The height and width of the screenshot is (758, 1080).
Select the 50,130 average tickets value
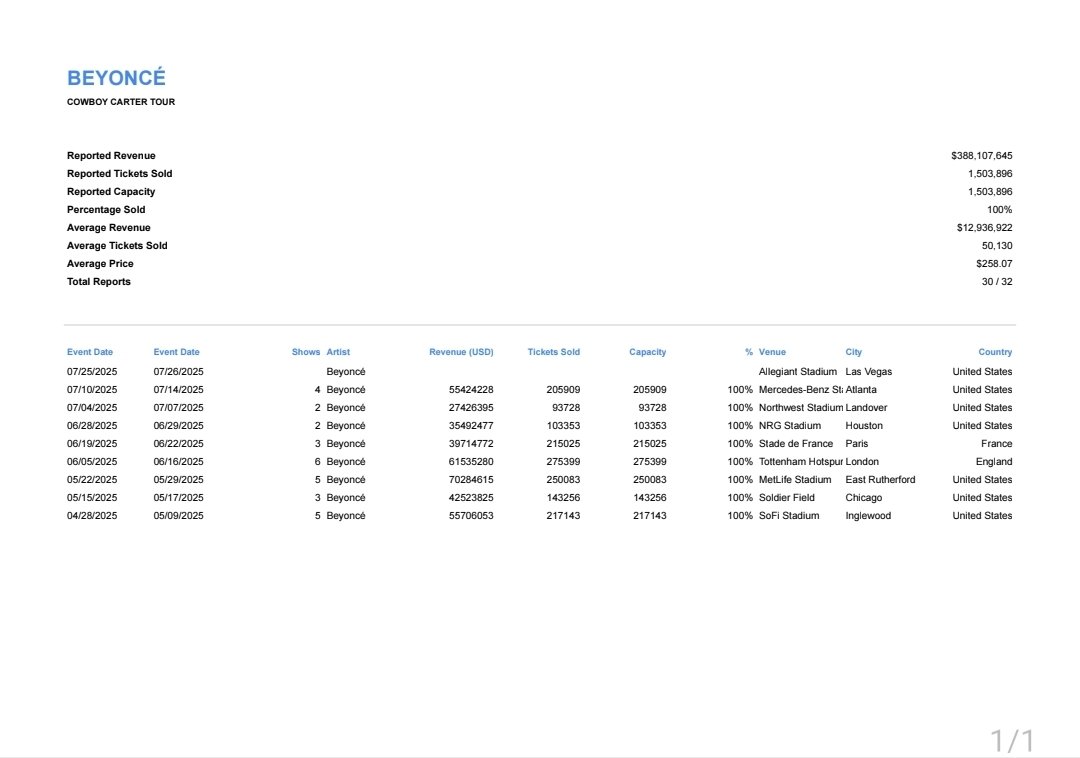point(997,245)
